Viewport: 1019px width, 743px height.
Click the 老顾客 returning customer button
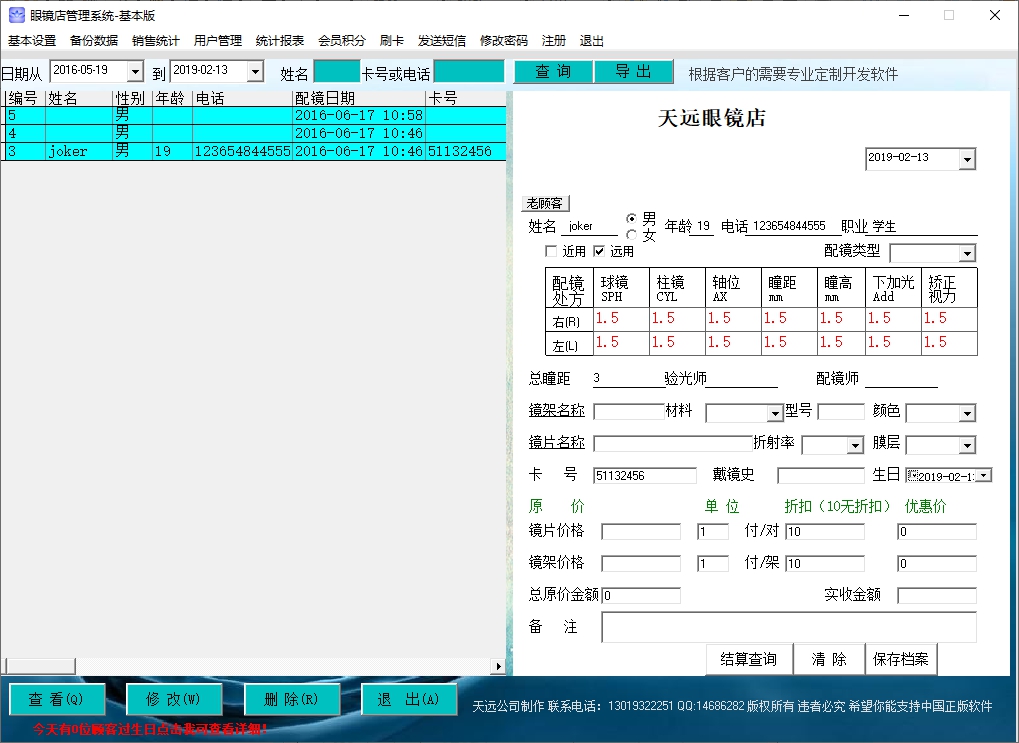[543, 202]
